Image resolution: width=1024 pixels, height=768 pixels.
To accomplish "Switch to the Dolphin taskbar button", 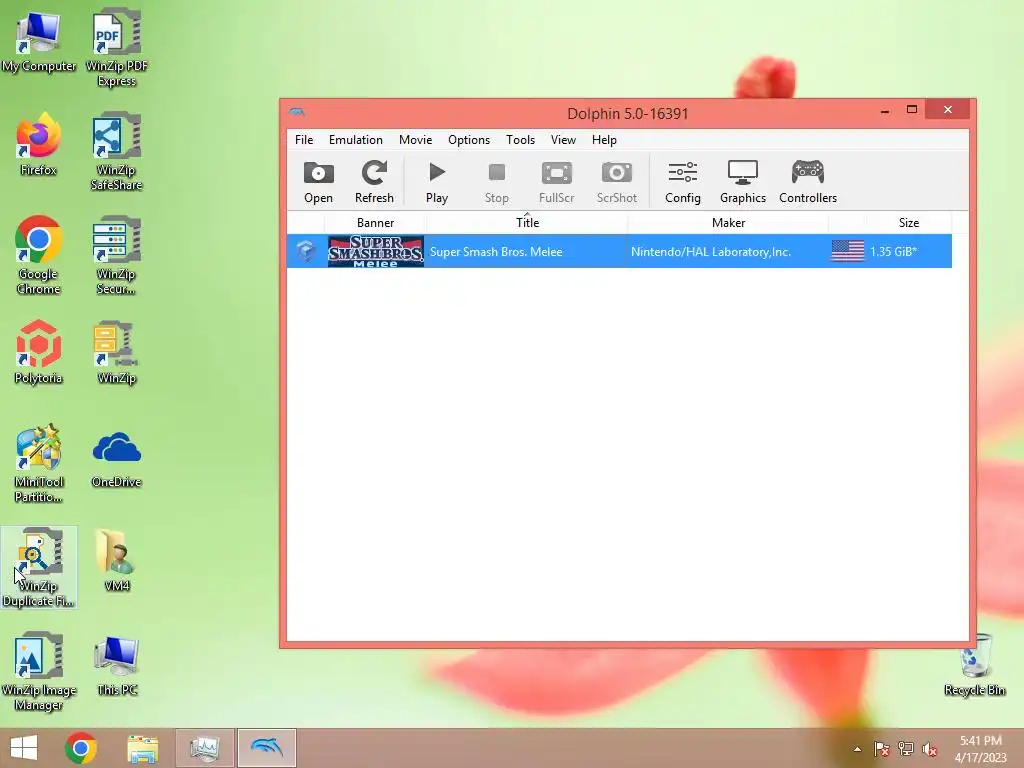I will (266, 748).
